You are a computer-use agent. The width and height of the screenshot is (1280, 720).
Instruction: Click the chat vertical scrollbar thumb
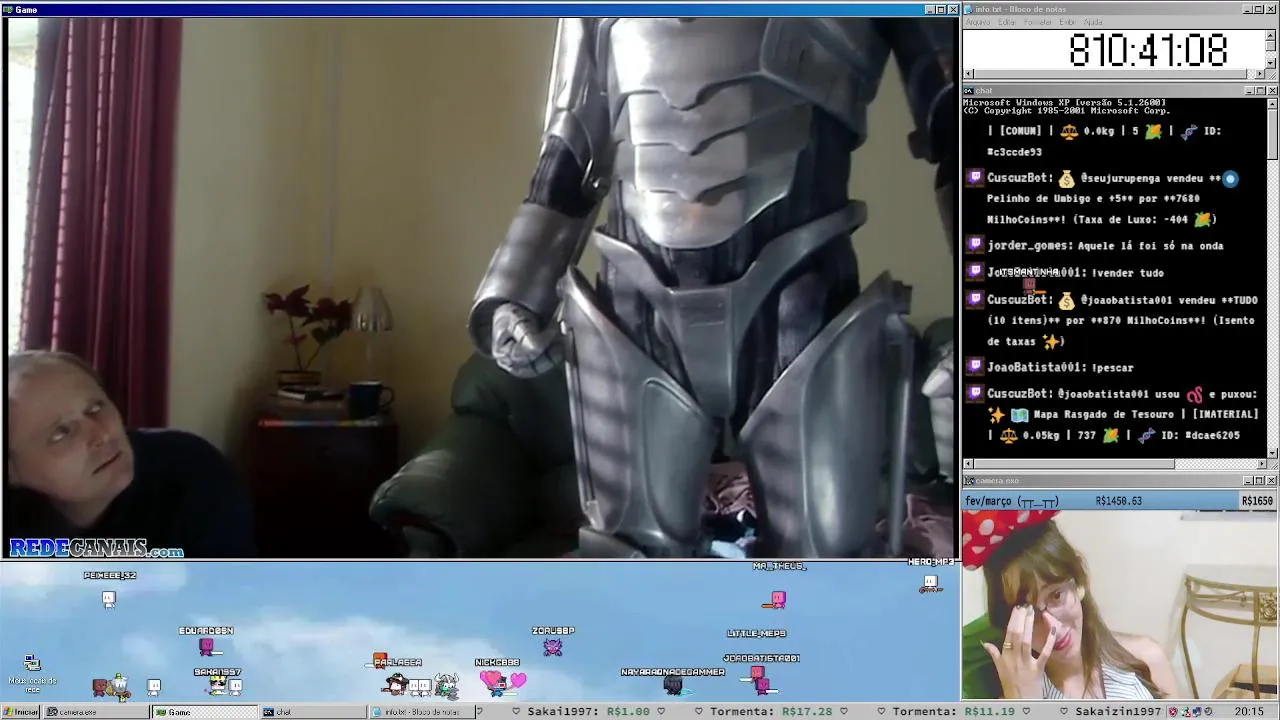pyautogui.click(x=1271, y=134)
